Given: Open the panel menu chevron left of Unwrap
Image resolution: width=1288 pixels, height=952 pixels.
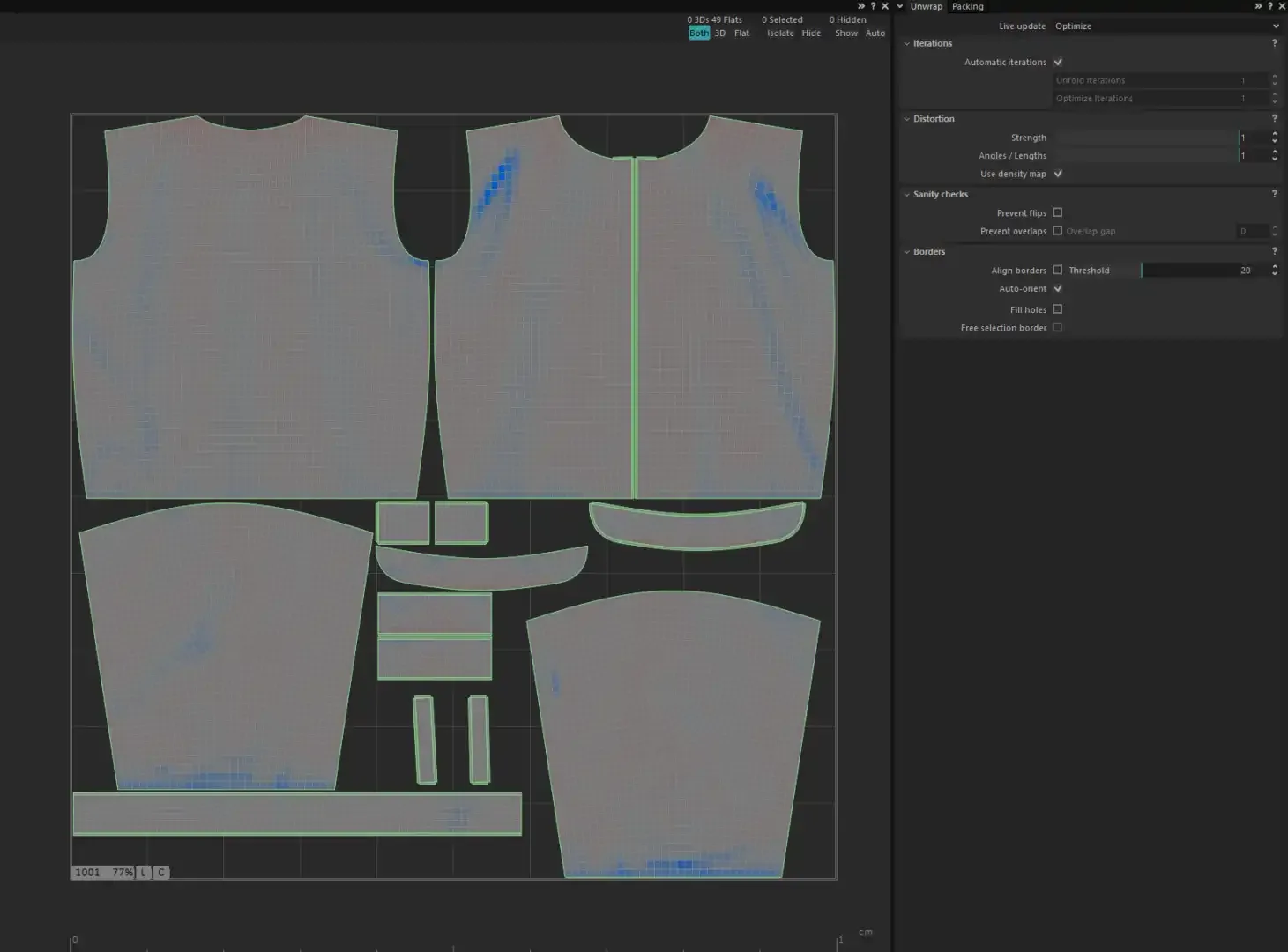Looking at the screenshot, I should (x=900, y=6).
